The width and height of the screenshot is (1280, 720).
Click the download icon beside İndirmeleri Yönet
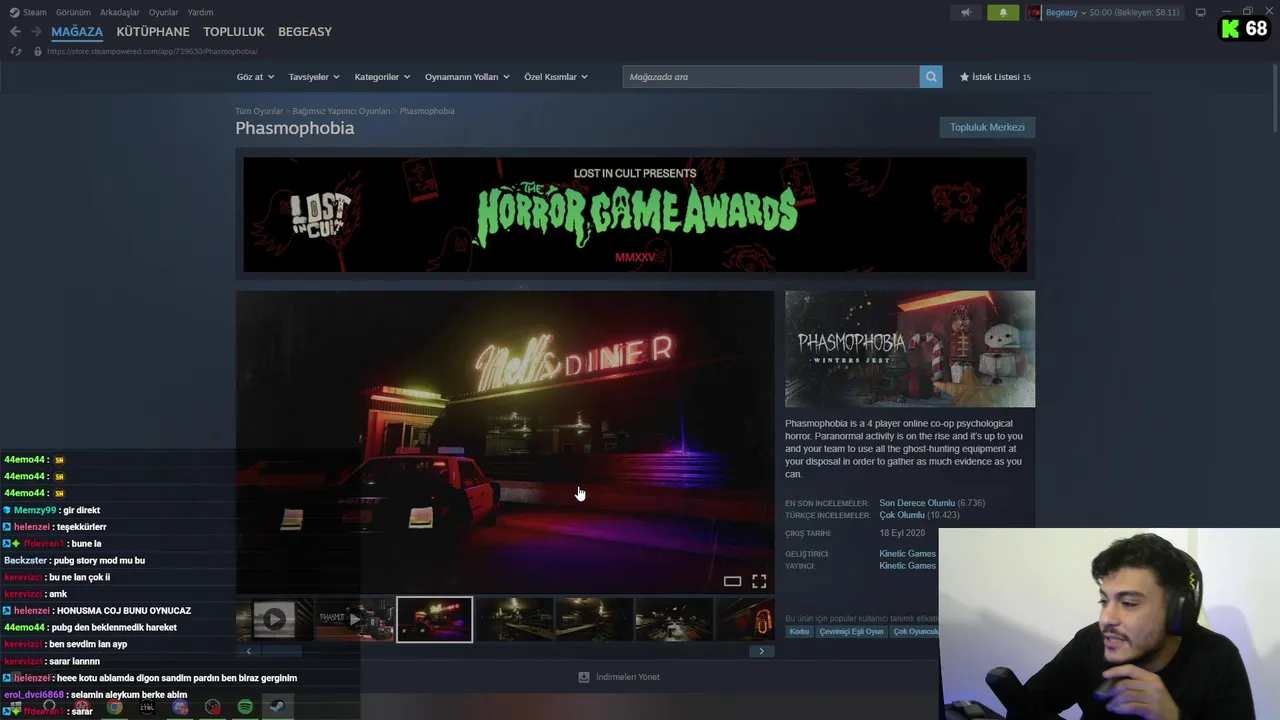(x=584, y=677)
